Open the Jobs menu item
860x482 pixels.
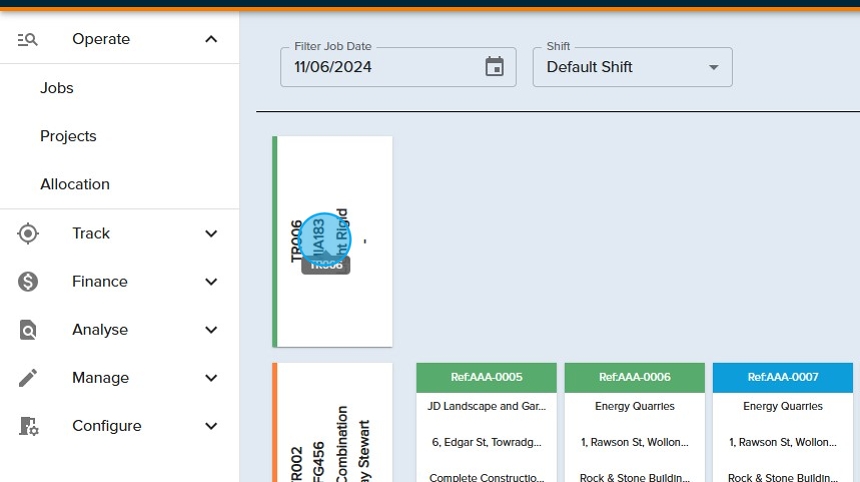click(57, 88)
